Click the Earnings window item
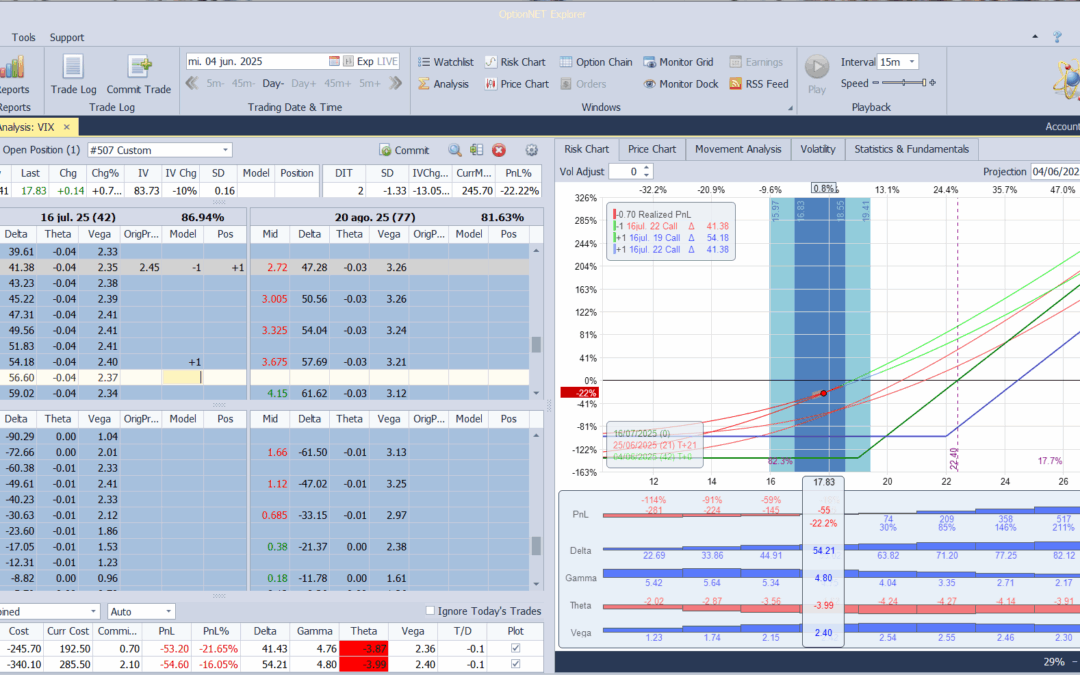 click(756, 62)
